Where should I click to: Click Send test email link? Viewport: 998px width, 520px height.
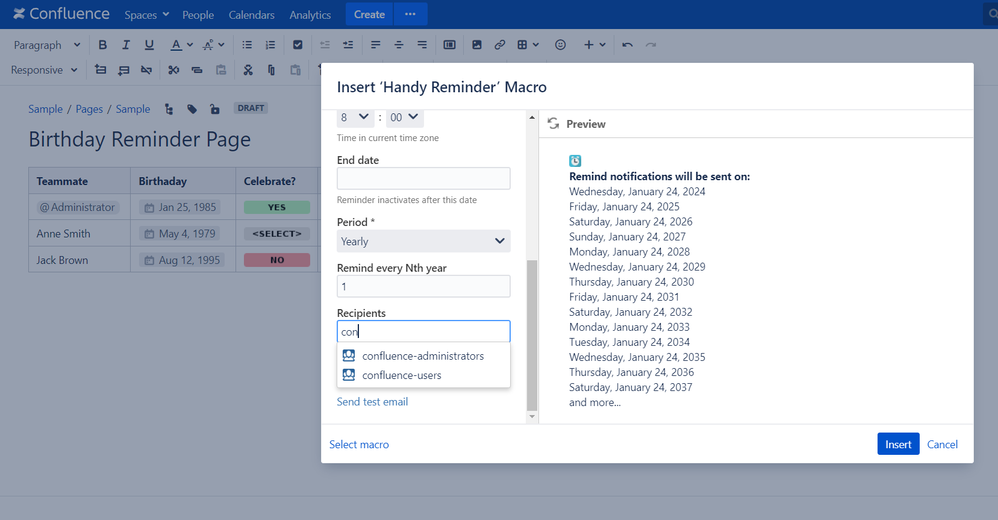[372, 402]
